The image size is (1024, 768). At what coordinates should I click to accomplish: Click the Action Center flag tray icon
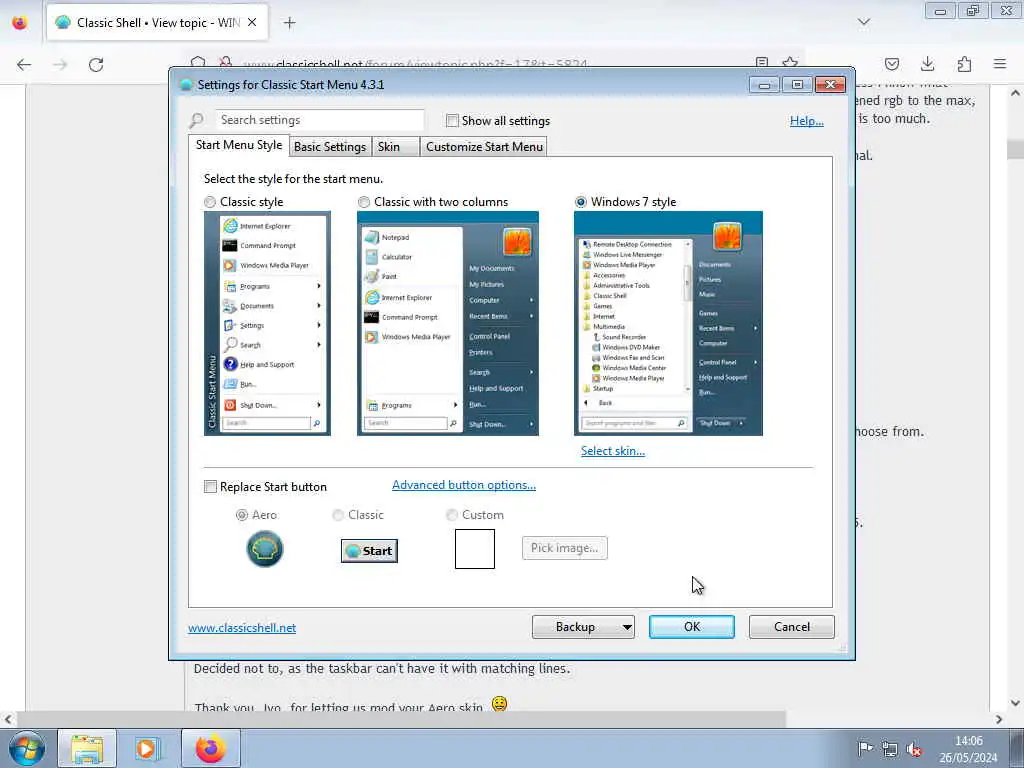tap(865, 748)
